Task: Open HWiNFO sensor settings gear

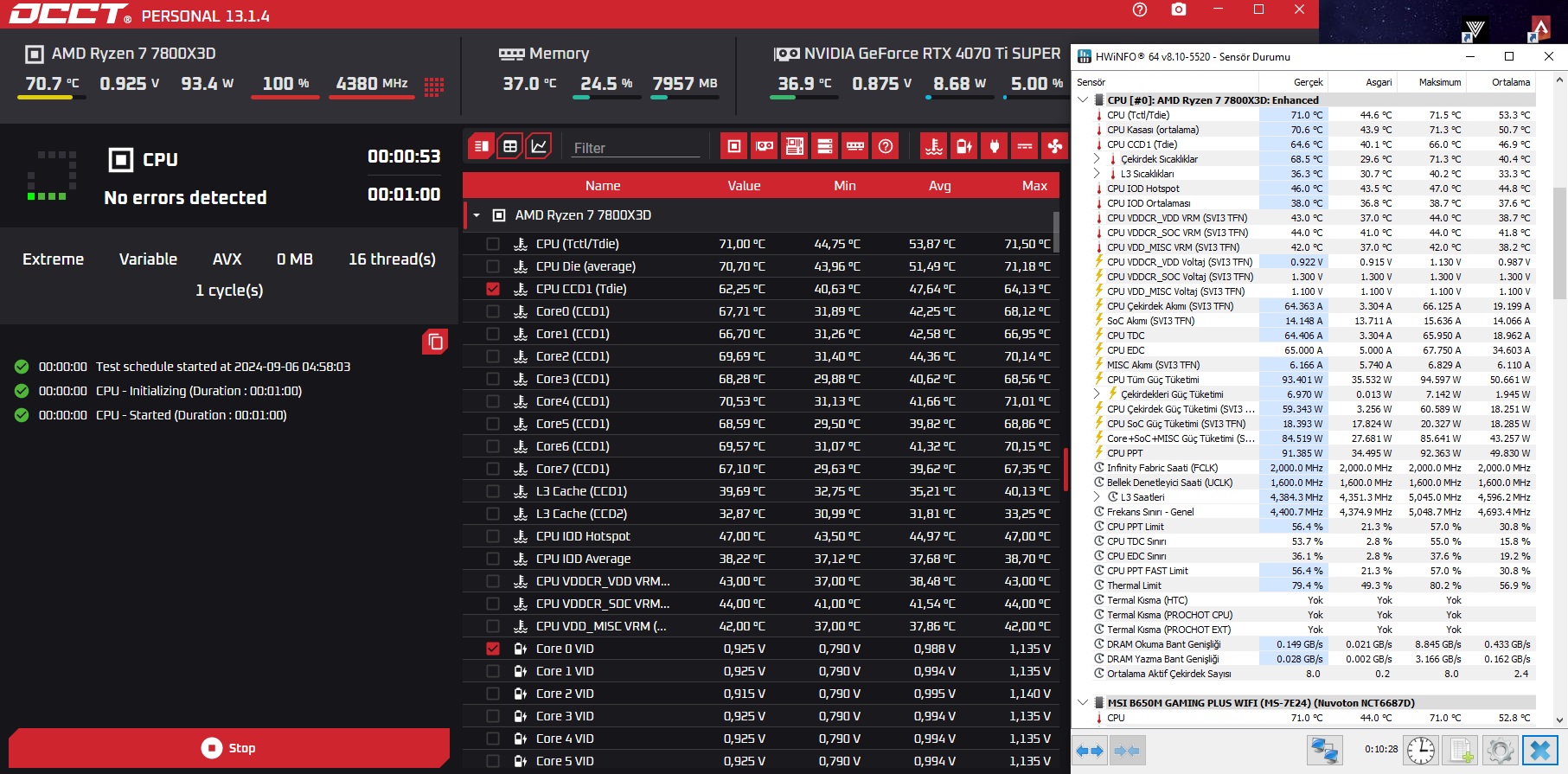Action: (x=1501, y=750)
